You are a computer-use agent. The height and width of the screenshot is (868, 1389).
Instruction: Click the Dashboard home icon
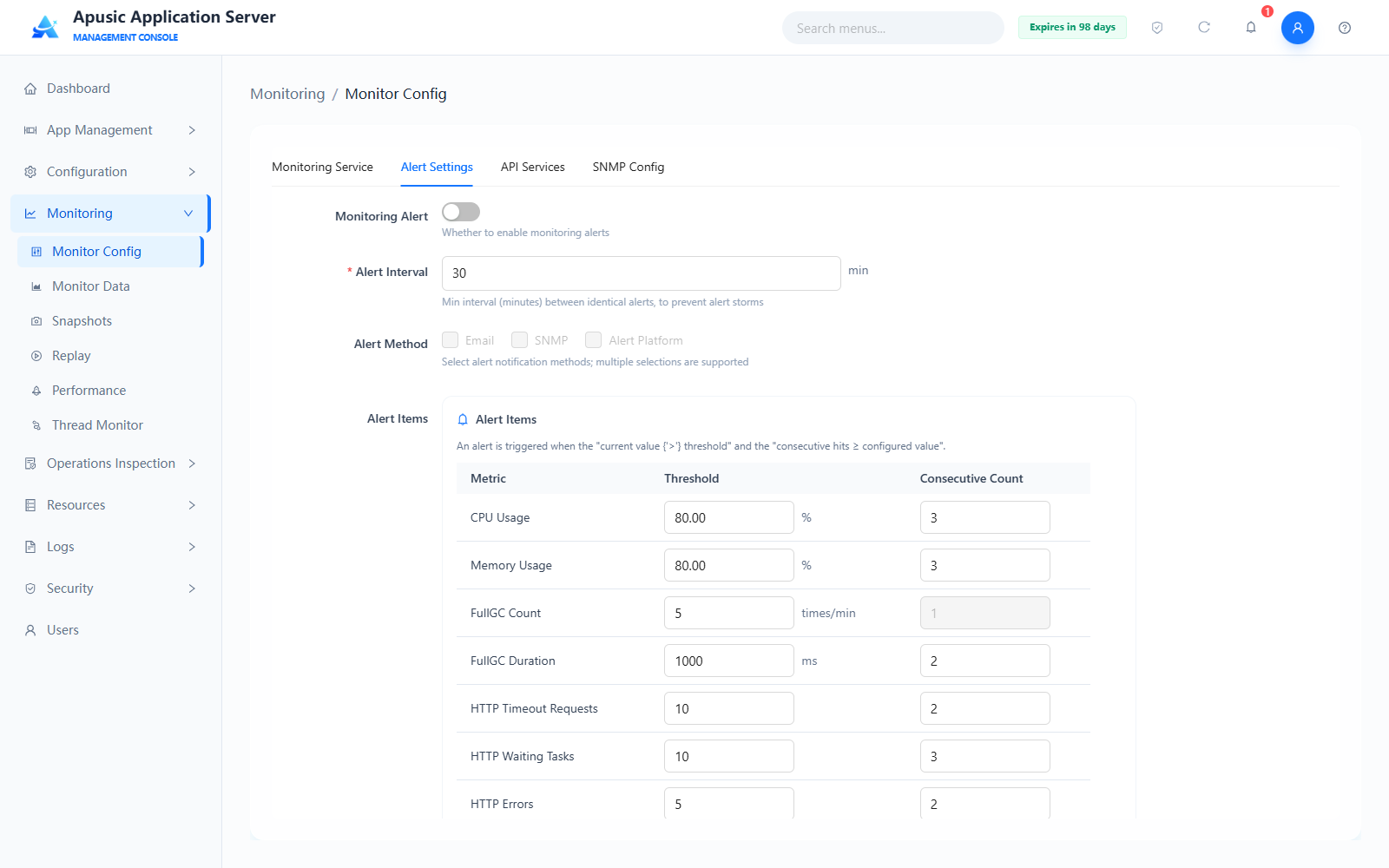(x=30, y=89)
